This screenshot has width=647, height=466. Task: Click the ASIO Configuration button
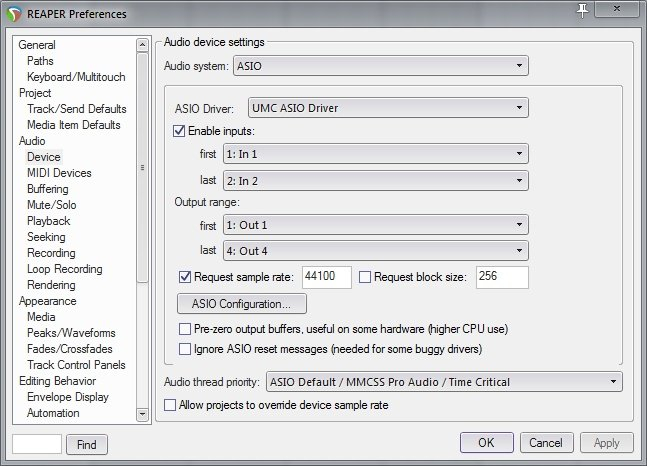[x=242, y=303]
